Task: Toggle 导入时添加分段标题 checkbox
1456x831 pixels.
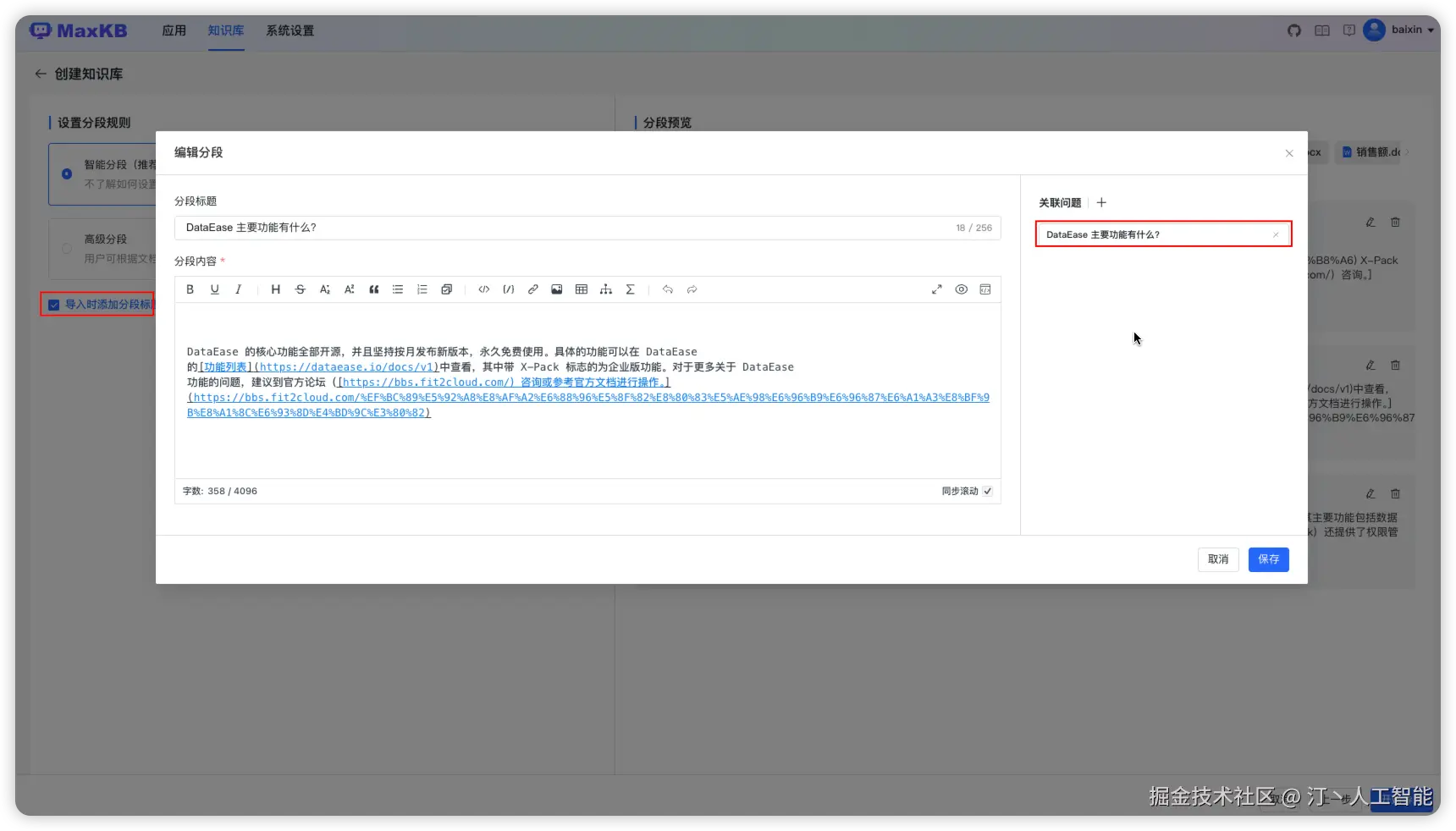Action: click(54, 305)
